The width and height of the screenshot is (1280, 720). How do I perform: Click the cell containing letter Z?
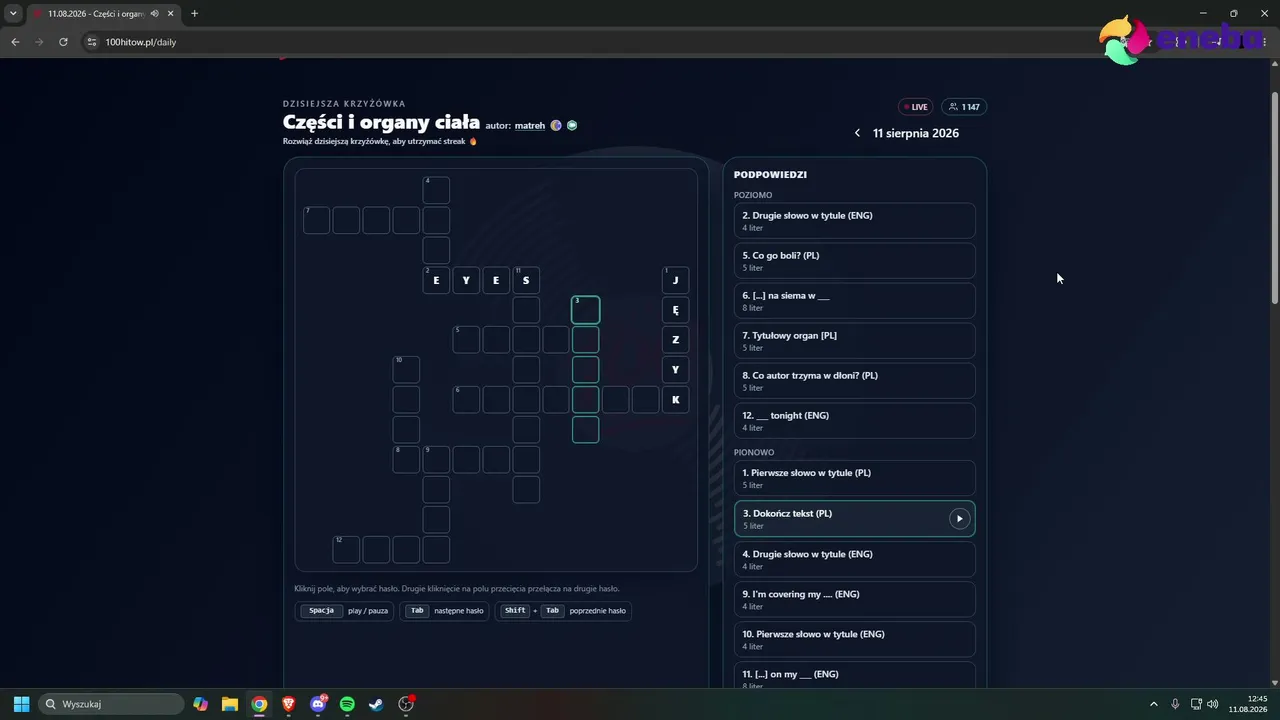tap(676, 340)
